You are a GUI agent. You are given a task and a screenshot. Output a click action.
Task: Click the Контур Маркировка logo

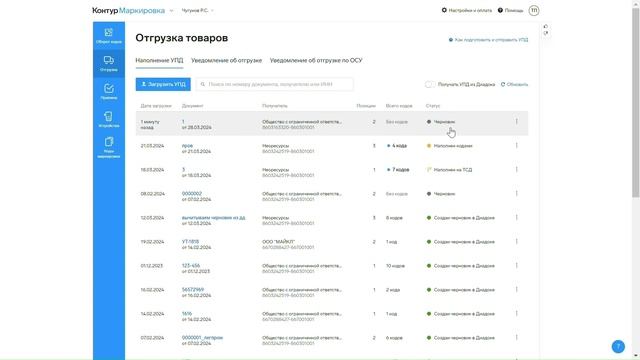pos(128,11)
